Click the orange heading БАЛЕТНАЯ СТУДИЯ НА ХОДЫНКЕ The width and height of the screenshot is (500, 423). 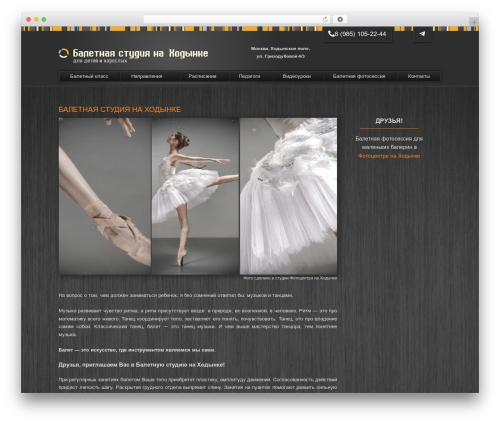click(x=120, y=109)
